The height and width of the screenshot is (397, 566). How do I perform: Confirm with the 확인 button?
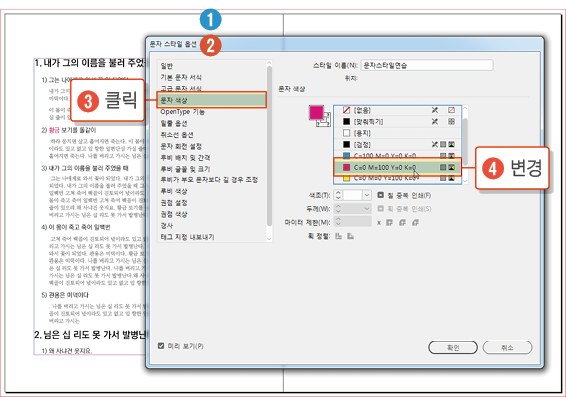click(x=453, y=348)
